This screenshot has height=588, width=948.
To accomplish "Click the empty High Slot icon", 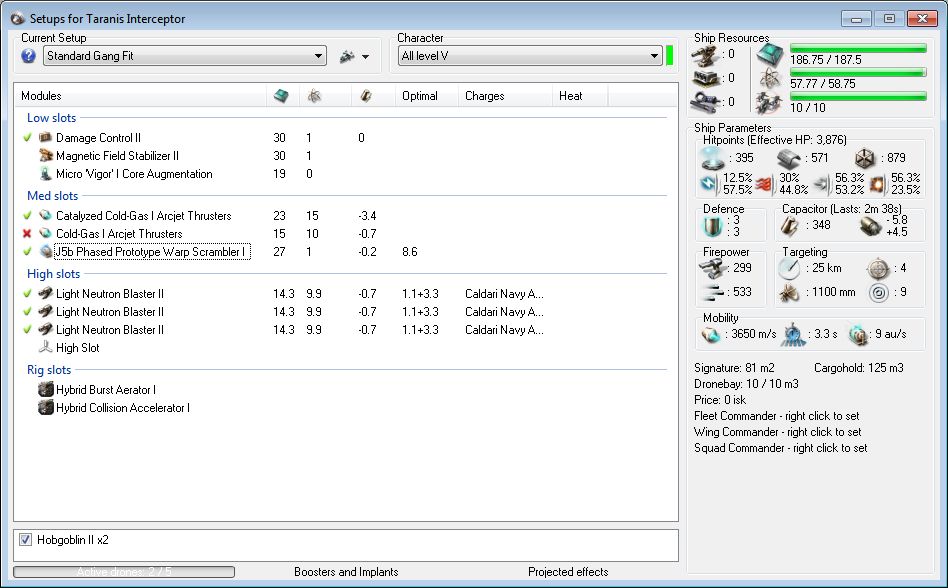I will tap(45, 348).
